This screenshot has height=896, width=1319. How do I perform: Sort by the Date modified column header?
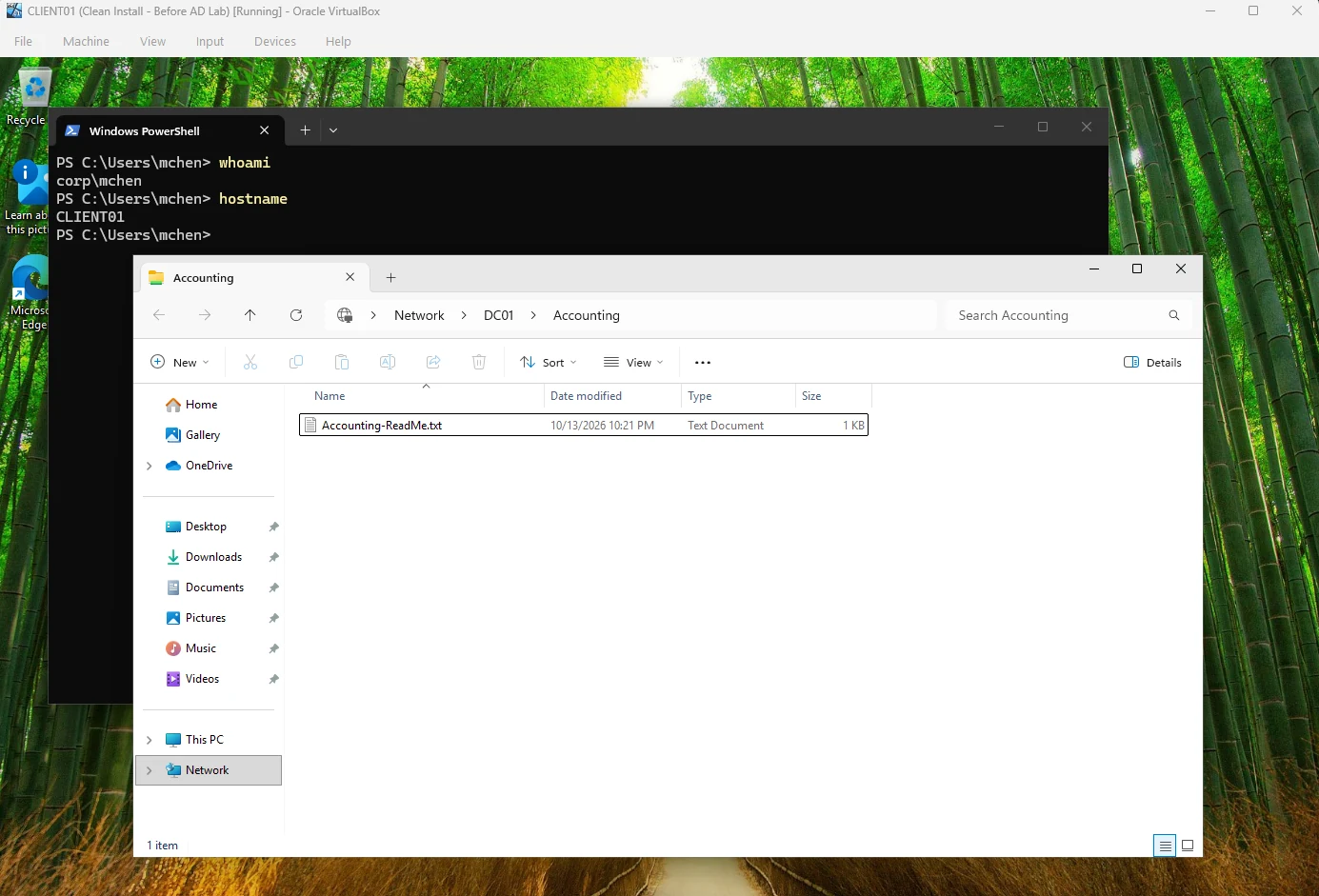(613, 396)
